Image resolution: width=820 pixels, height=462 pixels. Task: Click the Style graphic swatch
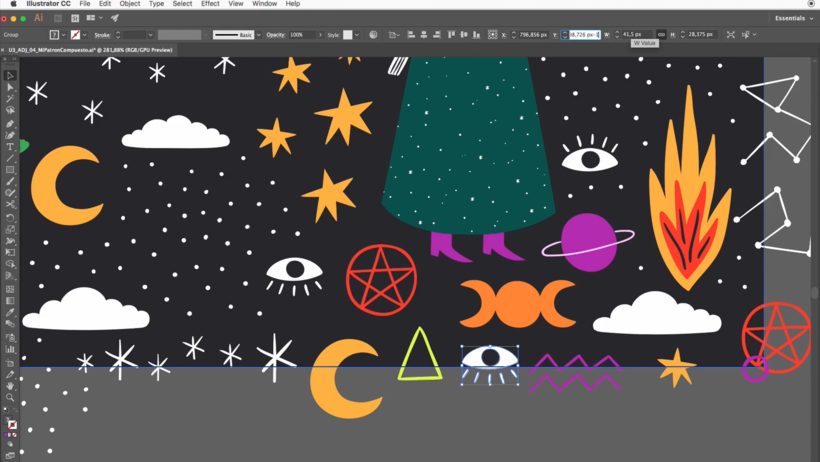(348, 35)
